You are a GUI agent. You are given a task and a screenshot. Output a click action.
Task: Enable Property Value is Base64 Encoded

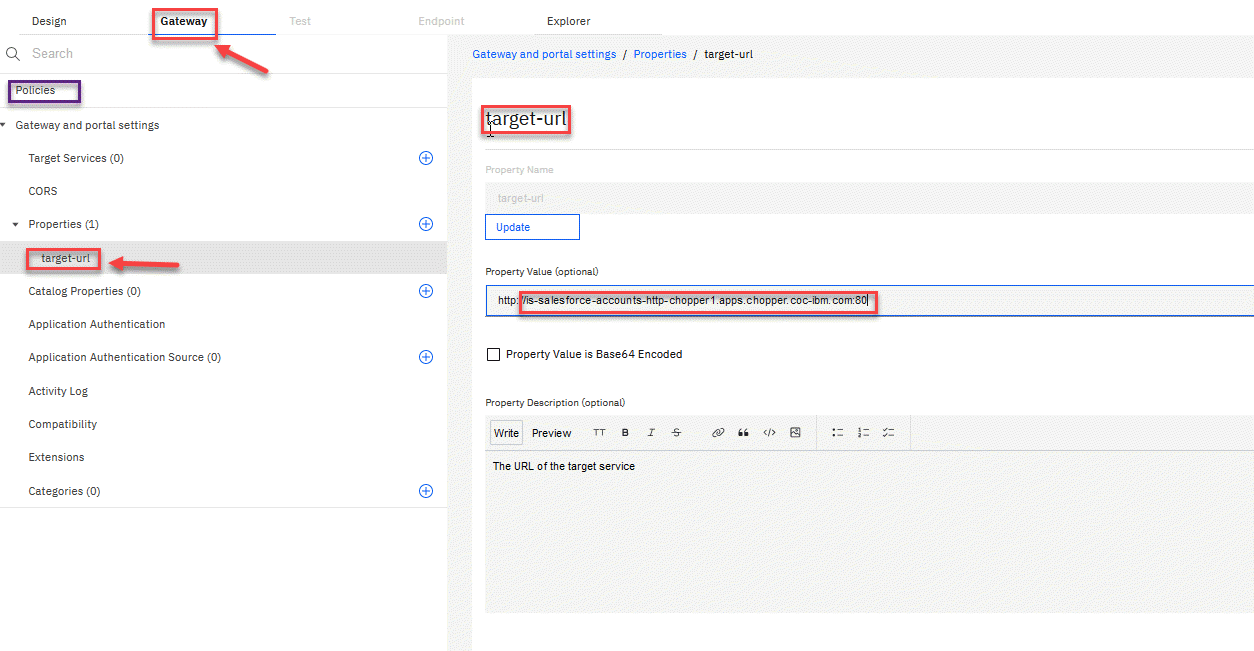[493, 354]
